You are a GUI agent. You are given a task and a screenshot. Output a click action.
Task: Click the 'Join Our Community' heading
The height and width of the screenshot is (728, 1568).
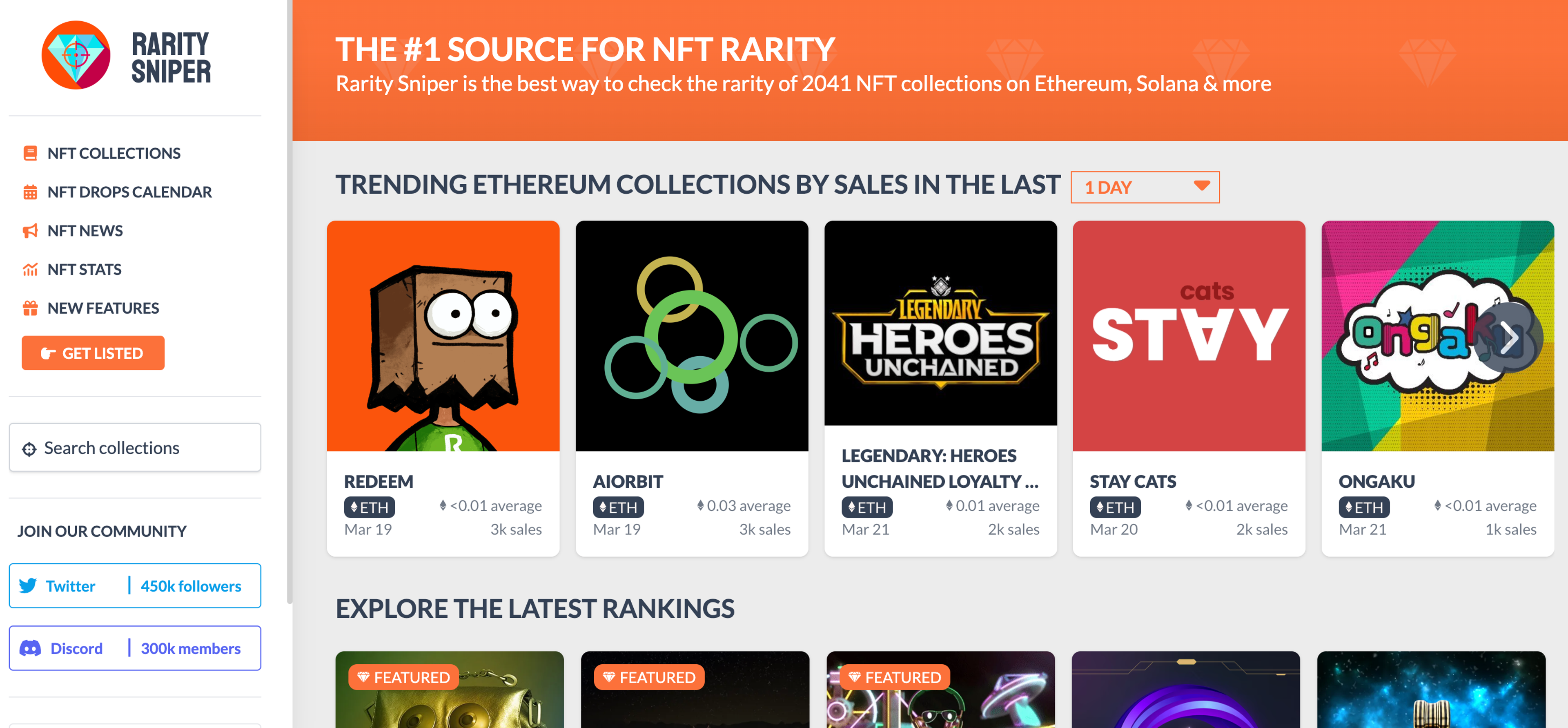[x=102, y=531]
